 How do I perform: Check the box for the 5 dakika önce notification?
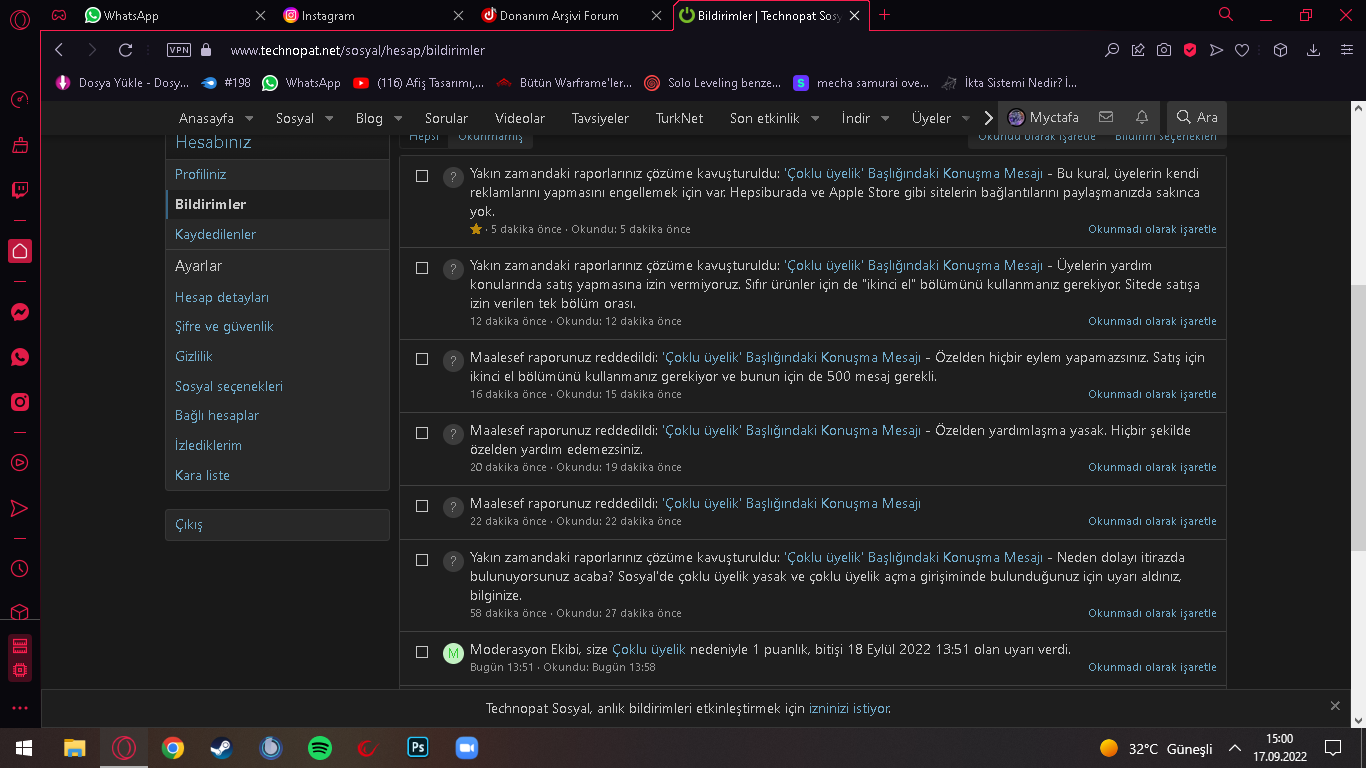(x=422, y=176)
